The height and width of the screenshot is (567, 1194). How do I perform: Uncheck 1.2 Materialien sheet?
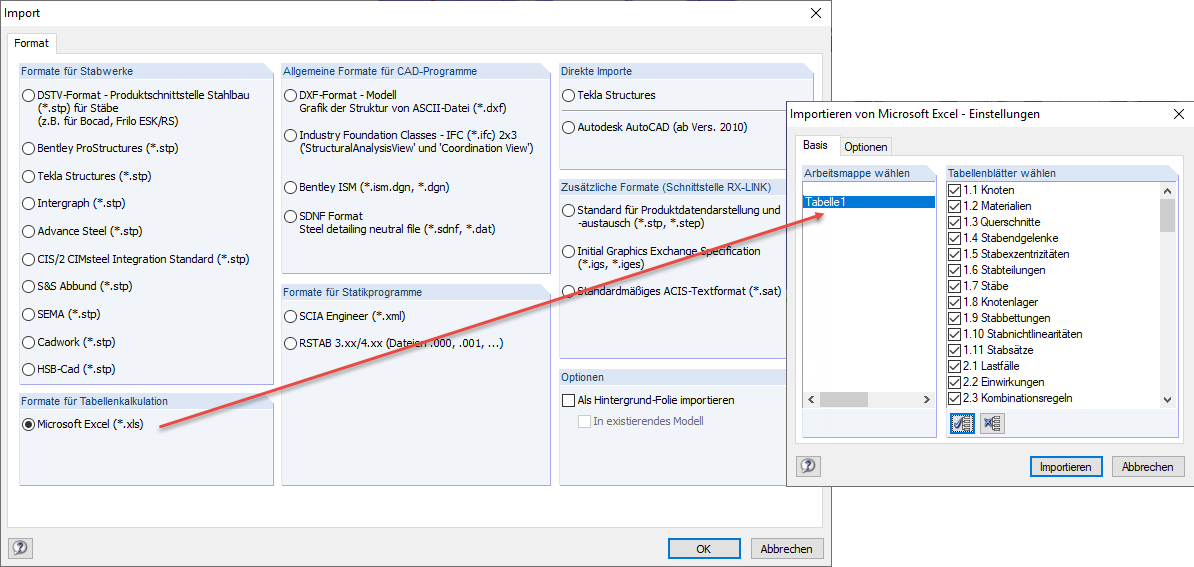[954, 206]
